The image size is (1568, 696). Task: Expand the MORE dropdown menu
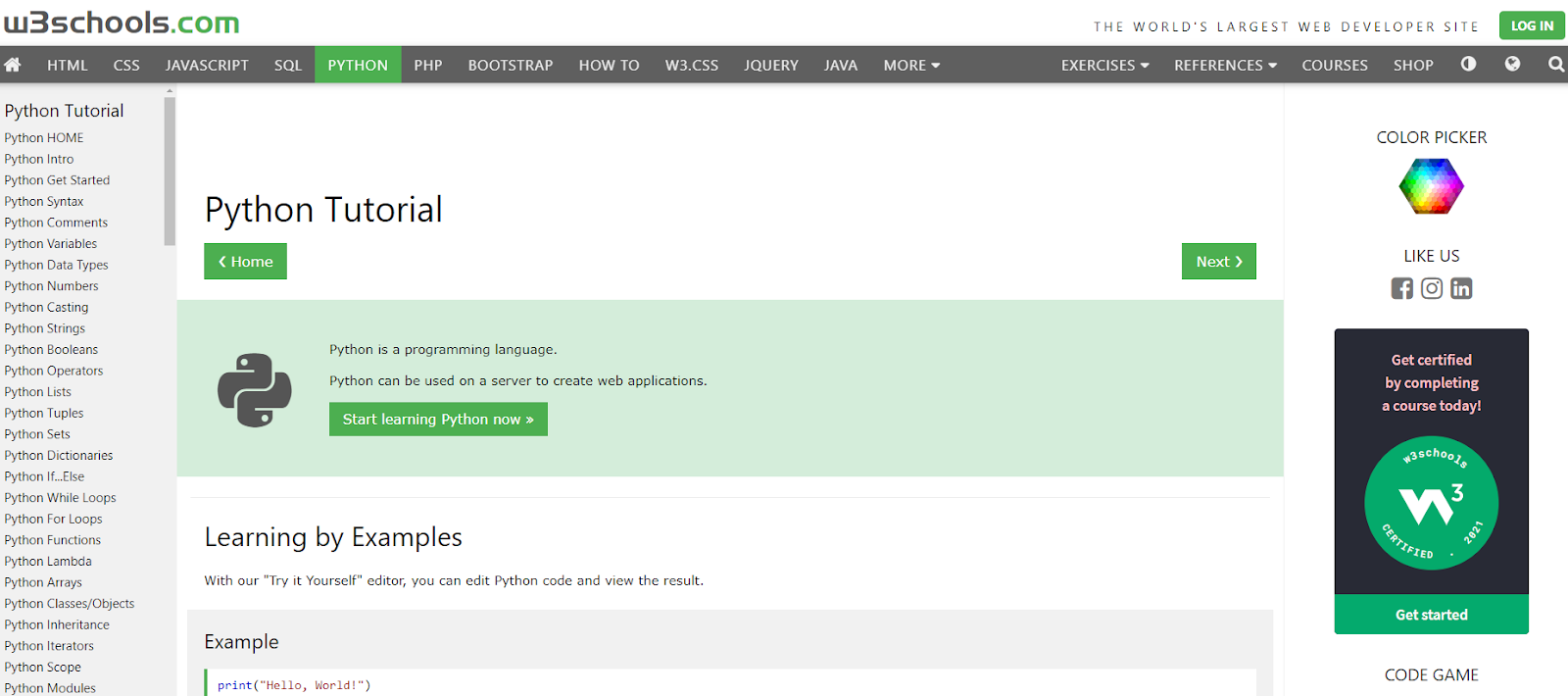pyautogui.click(x=911, y=65)
